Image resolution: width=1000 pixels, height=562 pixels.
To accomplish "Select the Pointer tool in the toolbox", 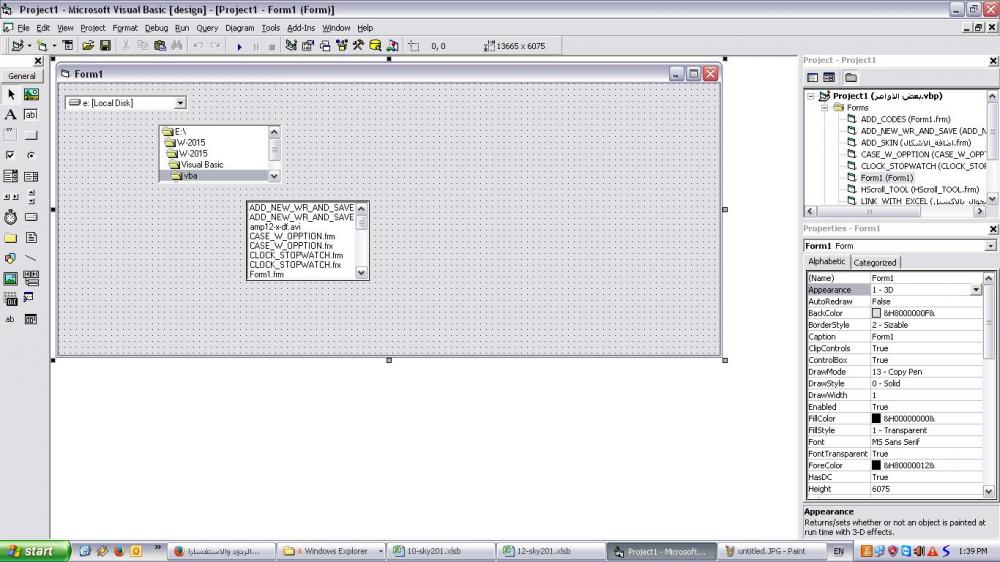I will 11,94.
